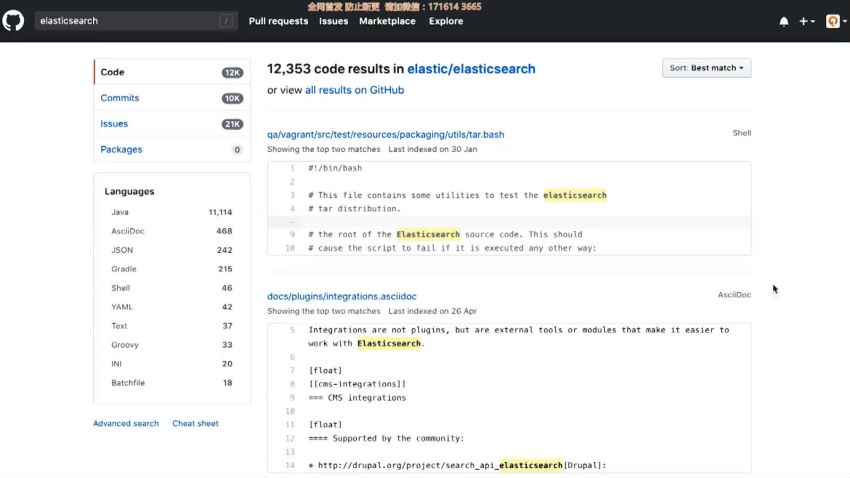Viewport: 850px width, 478px height.
Task: Open the notifications bell
Action: pyautogui.click(x=784, y=21)
